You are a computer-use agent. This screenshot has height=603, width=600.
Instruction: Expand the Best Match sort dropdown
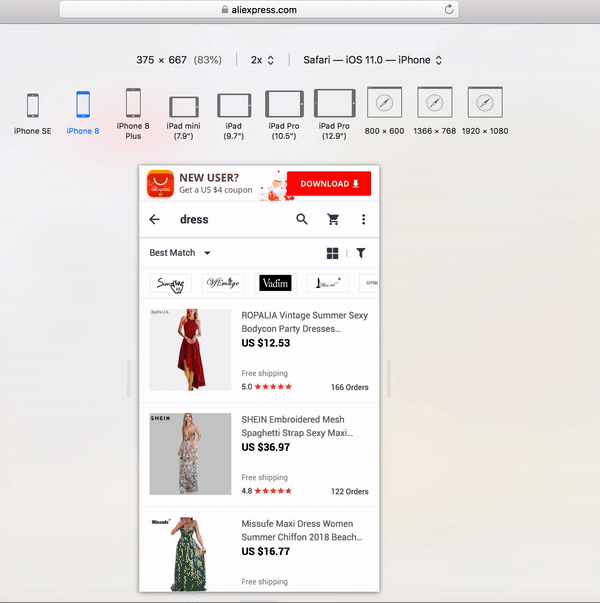180,253
